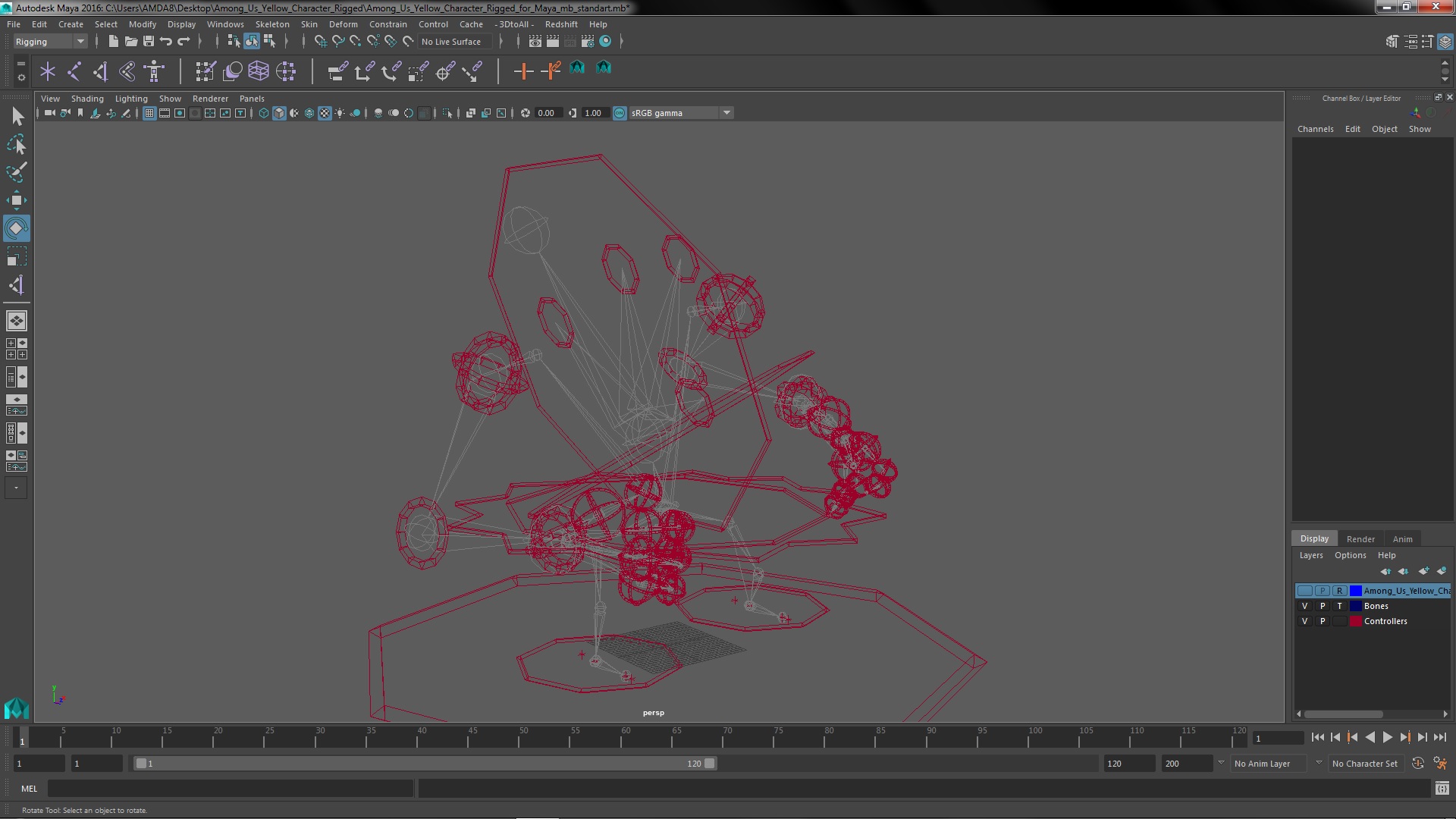Image resolution: width=1456 pixels, height=819 pixels.
Task: Open the Layers menu in Layer Editor
Action: (x=1310, y=555)
